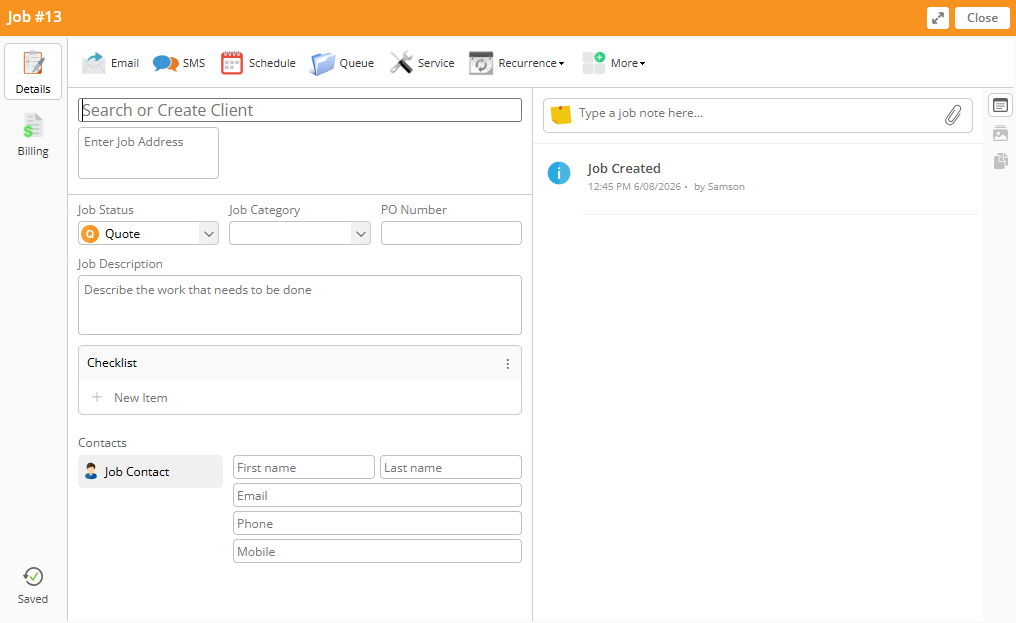This screenshot has height=623, width=1016.
Task: Show the notes list panel icon
Action: pos(1000,105)
